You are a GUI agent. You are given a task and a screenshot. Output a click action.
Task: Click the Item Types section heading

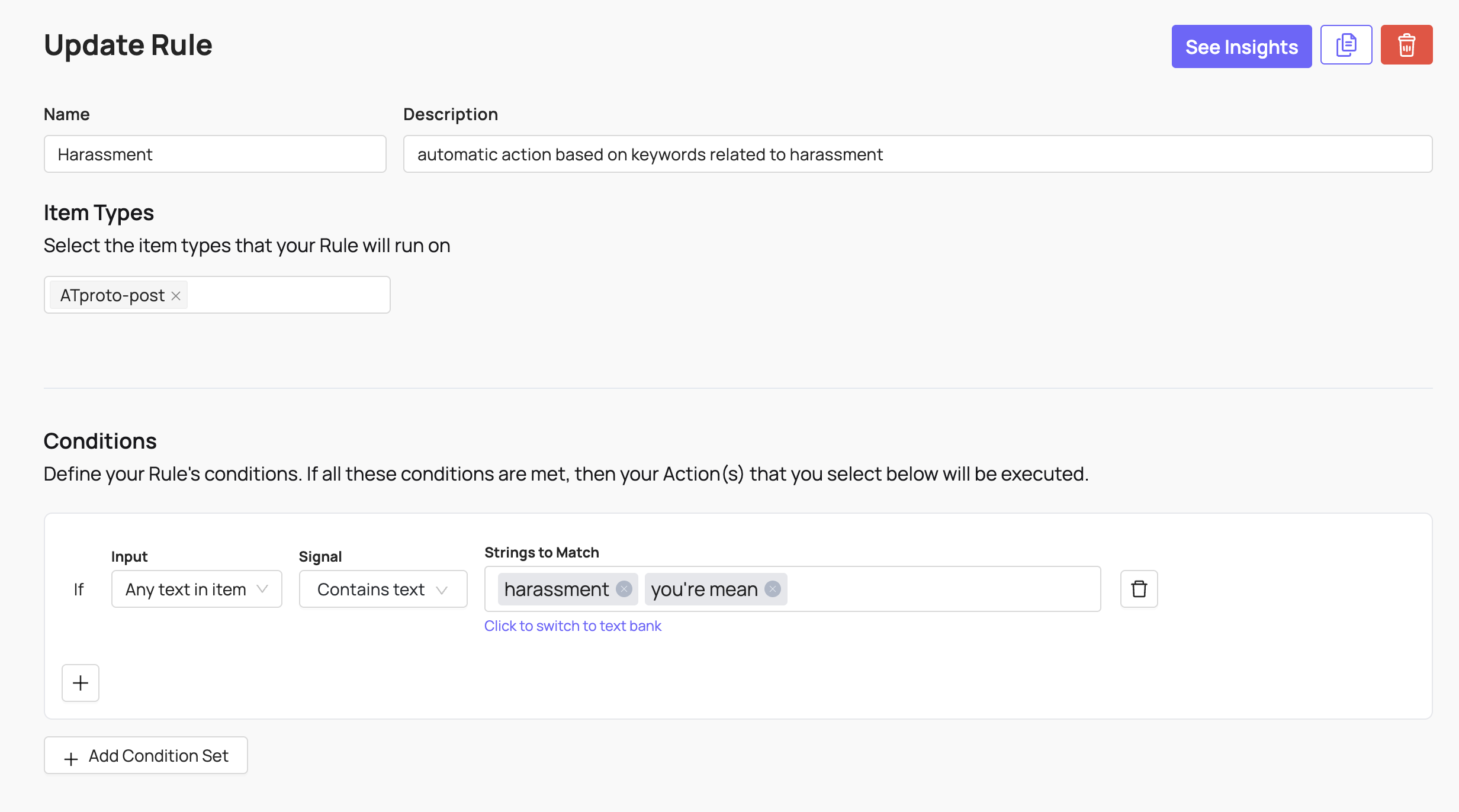click(99, 213)
